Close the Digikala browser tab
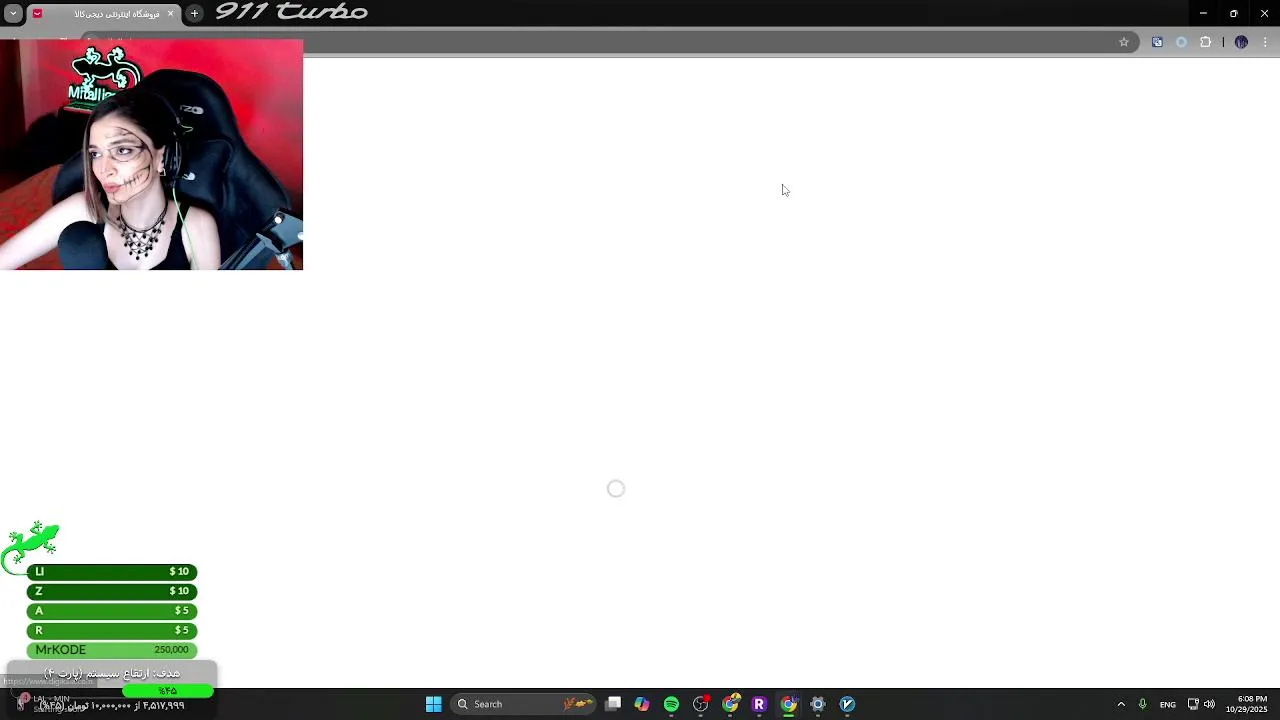 pyautogui.click(x=170, y=14)
